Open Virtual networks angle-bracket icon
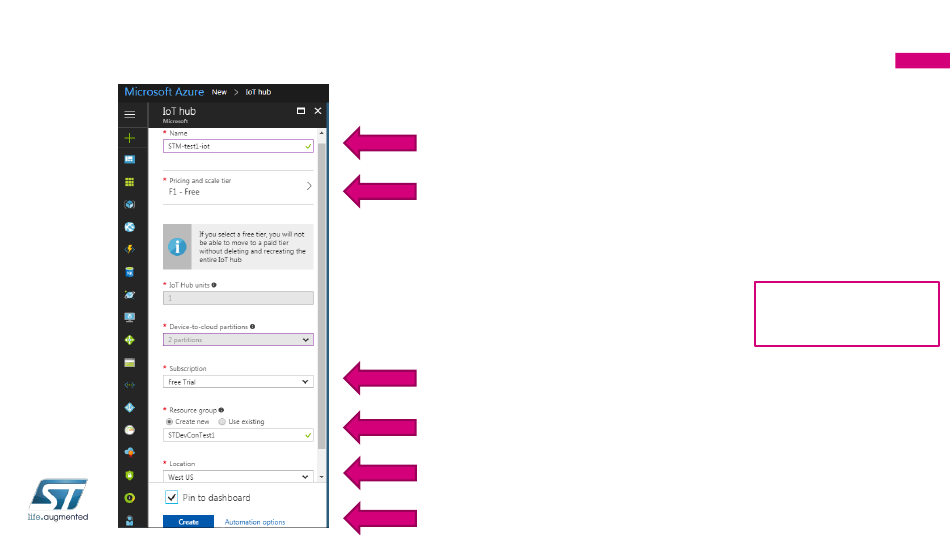 [x=130, y=385]
